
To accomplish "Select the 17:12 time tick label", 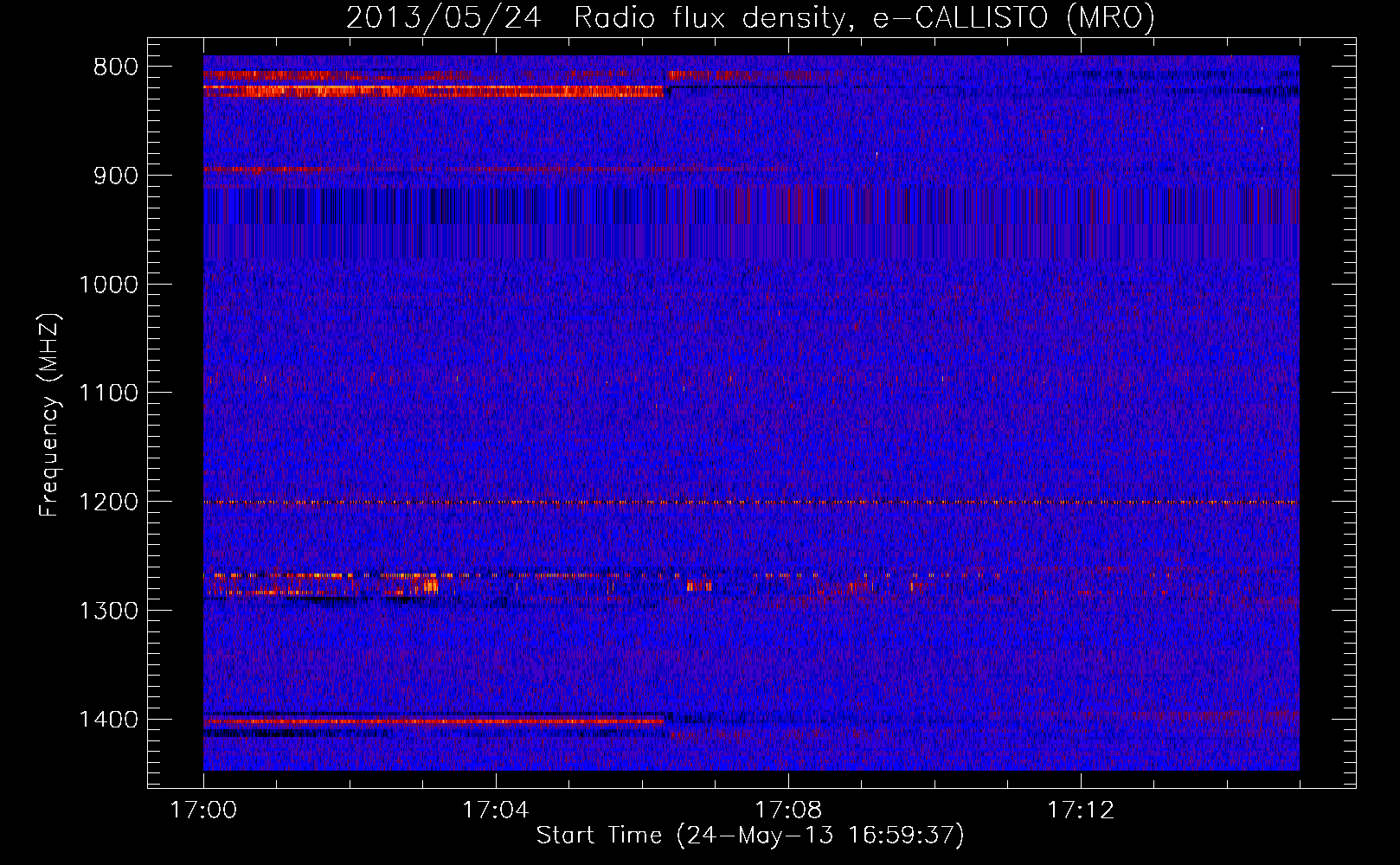I will pos(1080,811).
